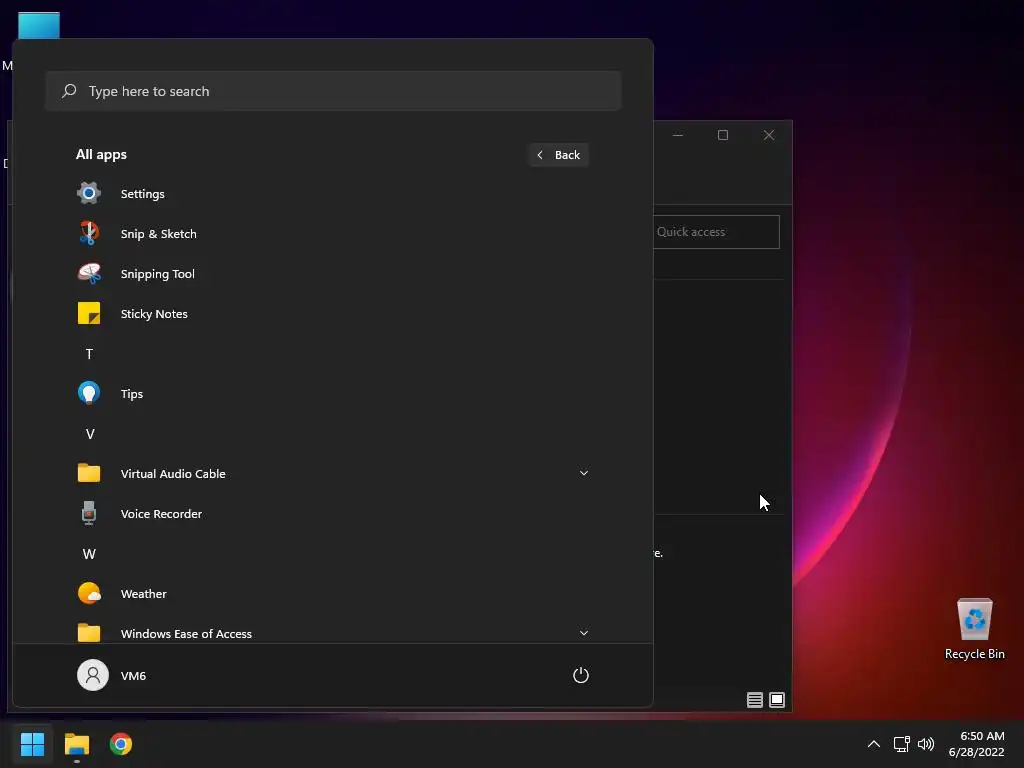Open network status tray icon

[901, 744]
